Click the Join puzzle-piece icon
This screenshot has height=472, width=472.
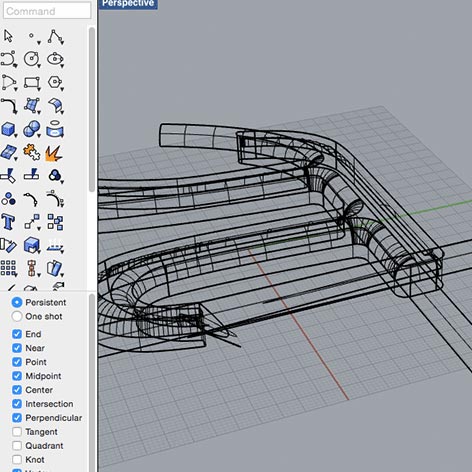32,152
